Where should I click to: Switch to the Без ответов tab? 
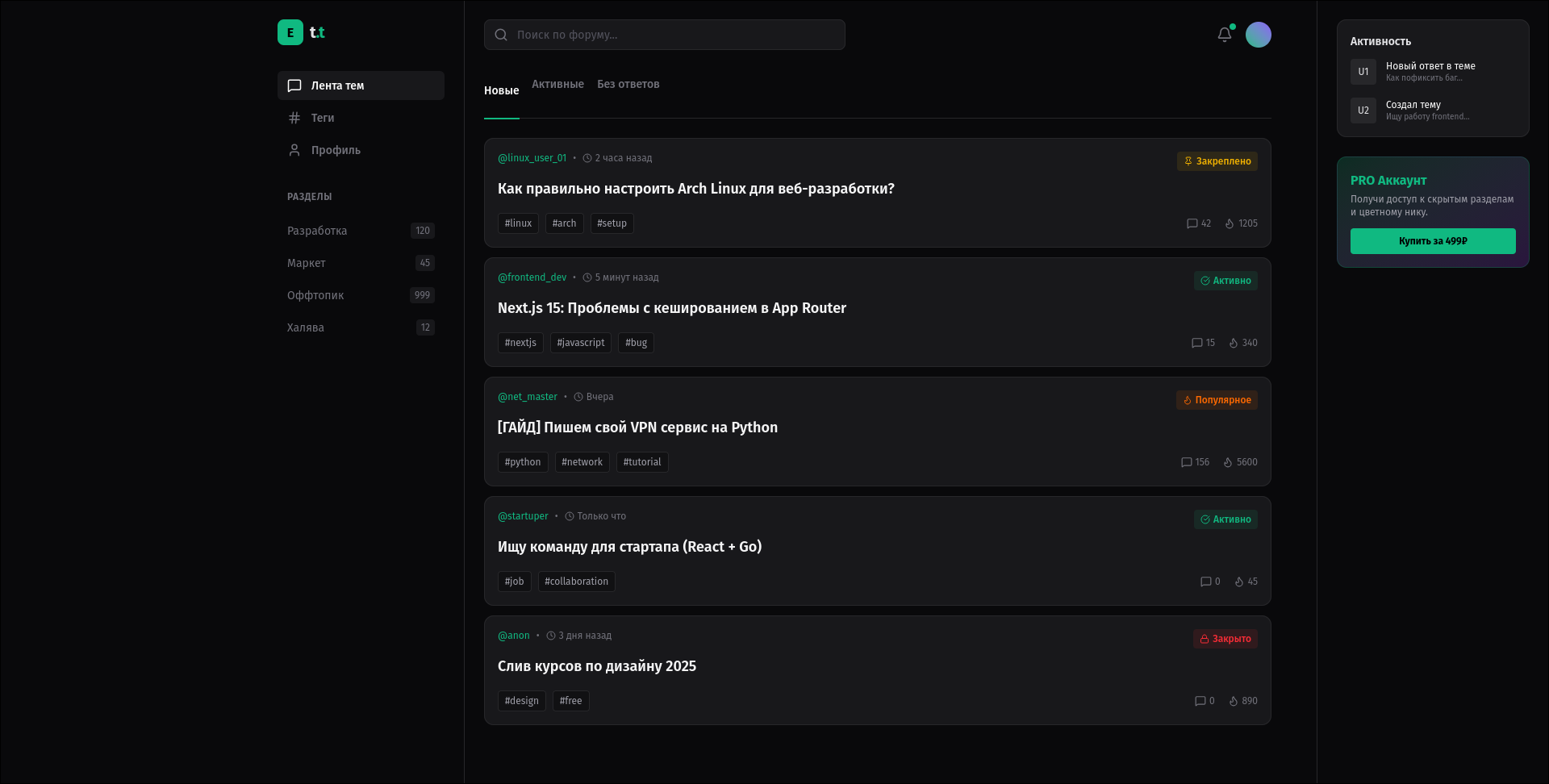(x=628, y=84)
